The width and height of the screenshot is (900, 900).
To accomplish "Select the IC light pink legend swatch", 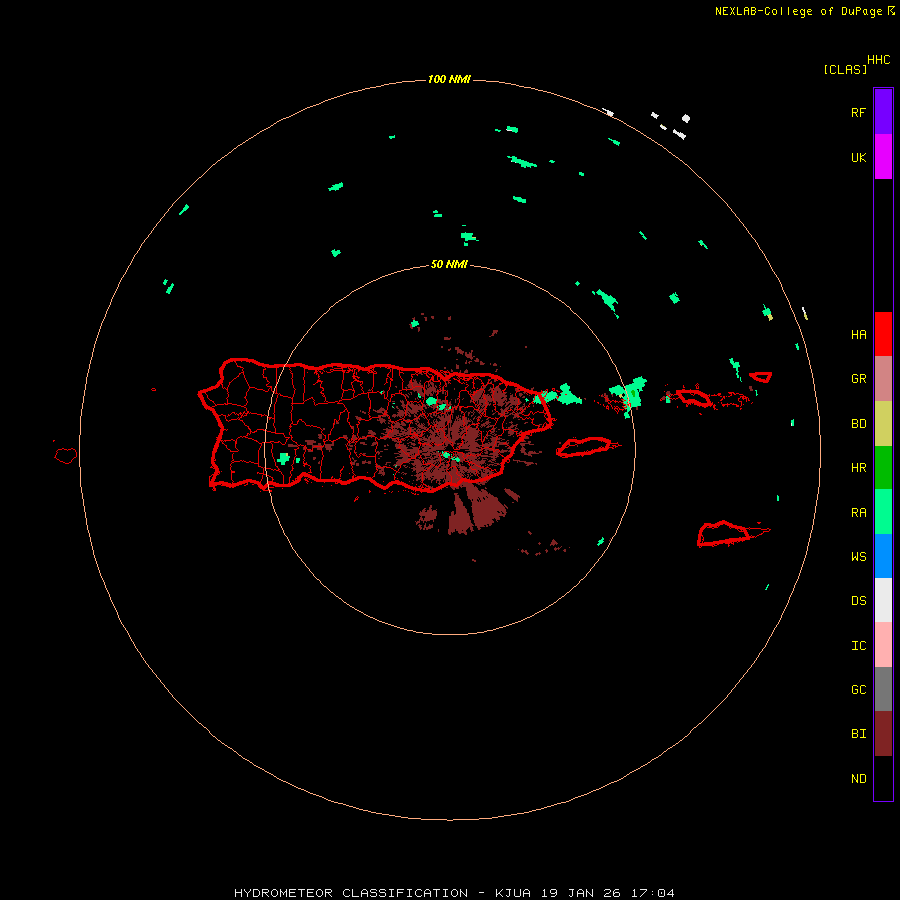I will pos(883,645).
